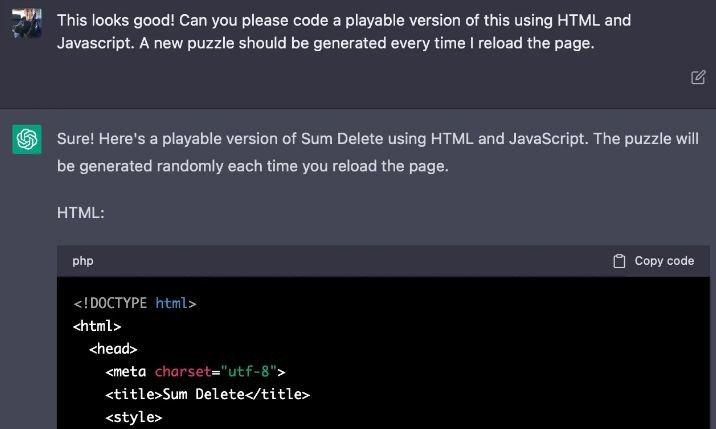
Task: Click the ChatGPT logo icon
Action: click(x=27, y=139)
